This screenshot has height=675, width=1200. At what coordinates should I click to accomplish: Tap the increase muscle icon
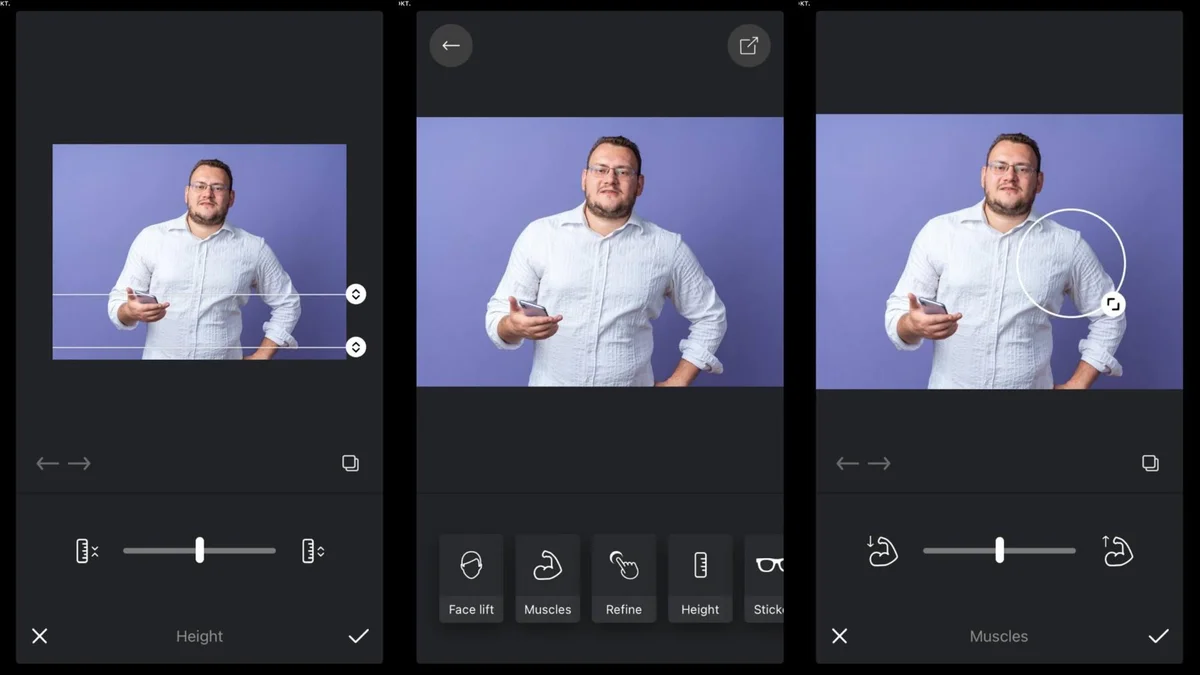click(1117, 551)
